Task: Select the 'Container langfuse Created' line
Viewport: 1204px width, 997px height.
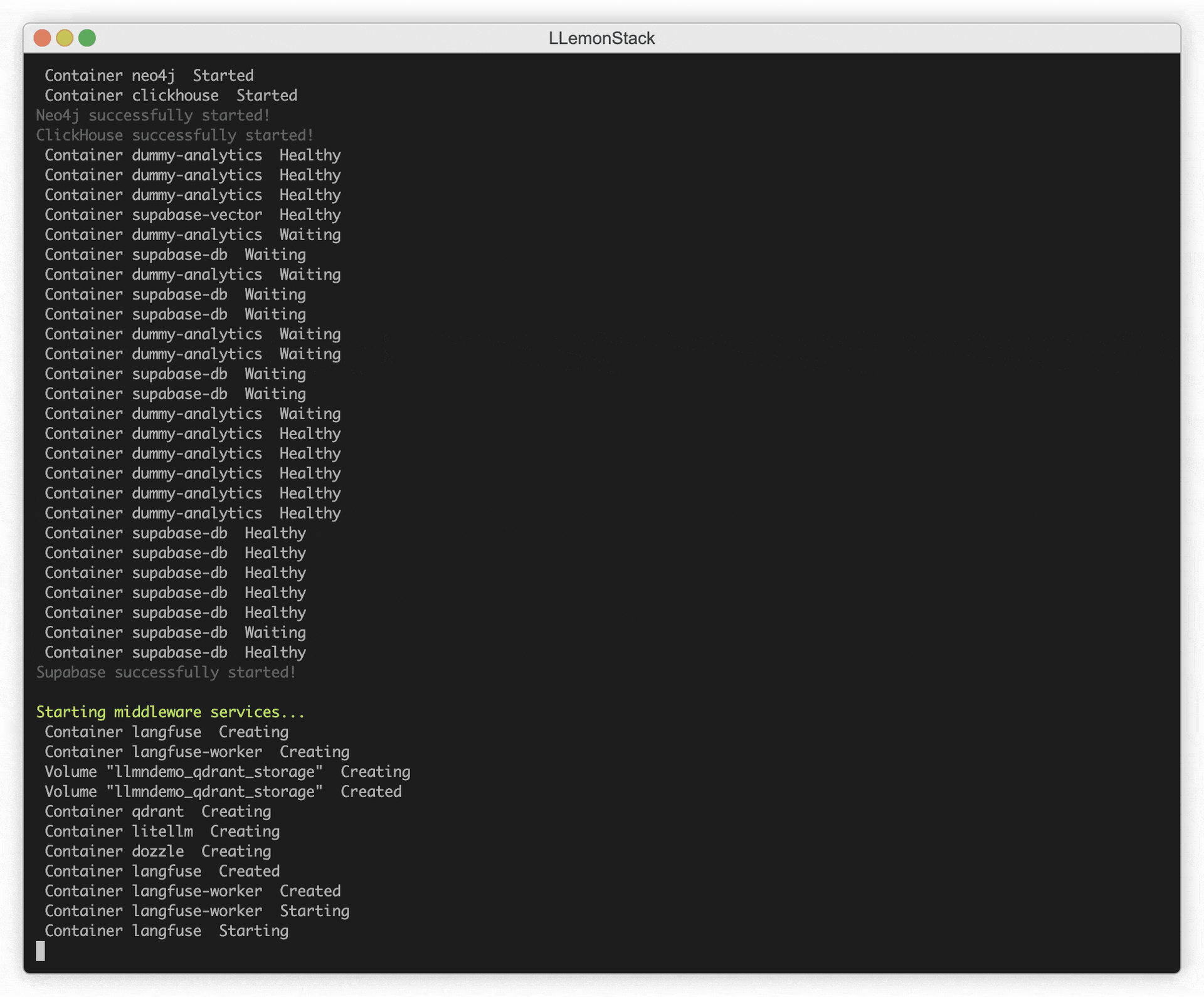Action: coord(162,872)
